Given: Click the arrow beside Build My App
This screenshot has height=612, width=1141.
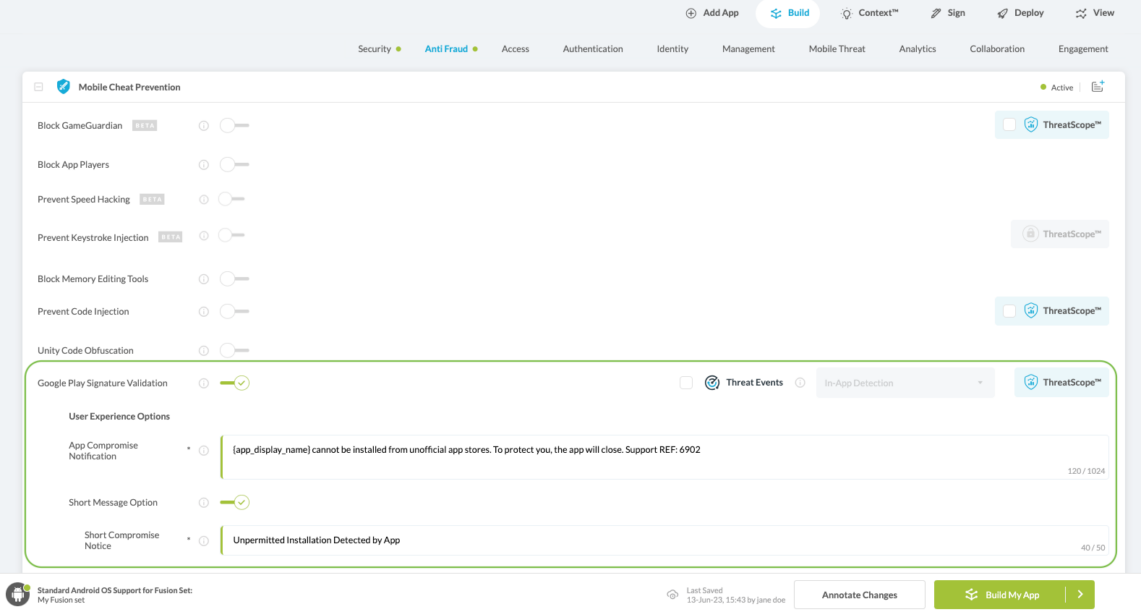Looking at the screenshot, I should [x=1080, y=595].
